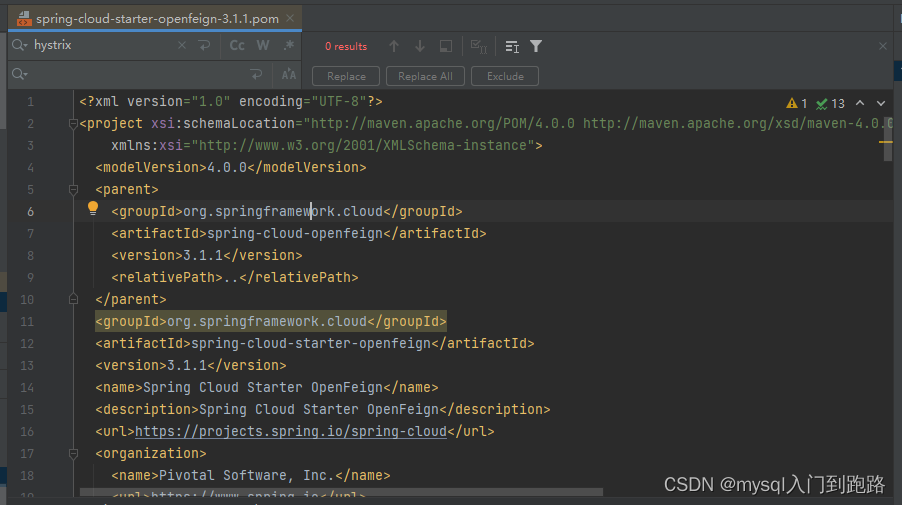The height and width of the screenshot is (505, 902).
Task: Click name Pivotal Software, Inc. line
Action: 251,476
